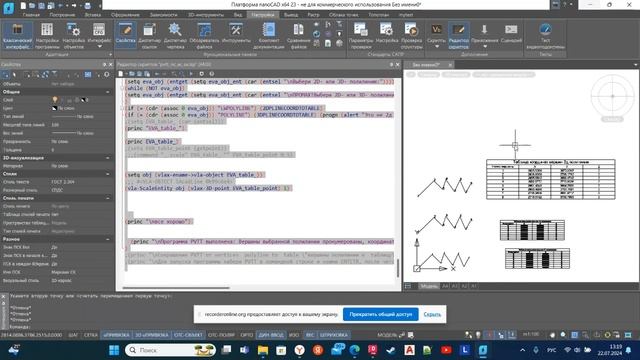Switch to the Оформление ribbon tab

tap(125, 15)
